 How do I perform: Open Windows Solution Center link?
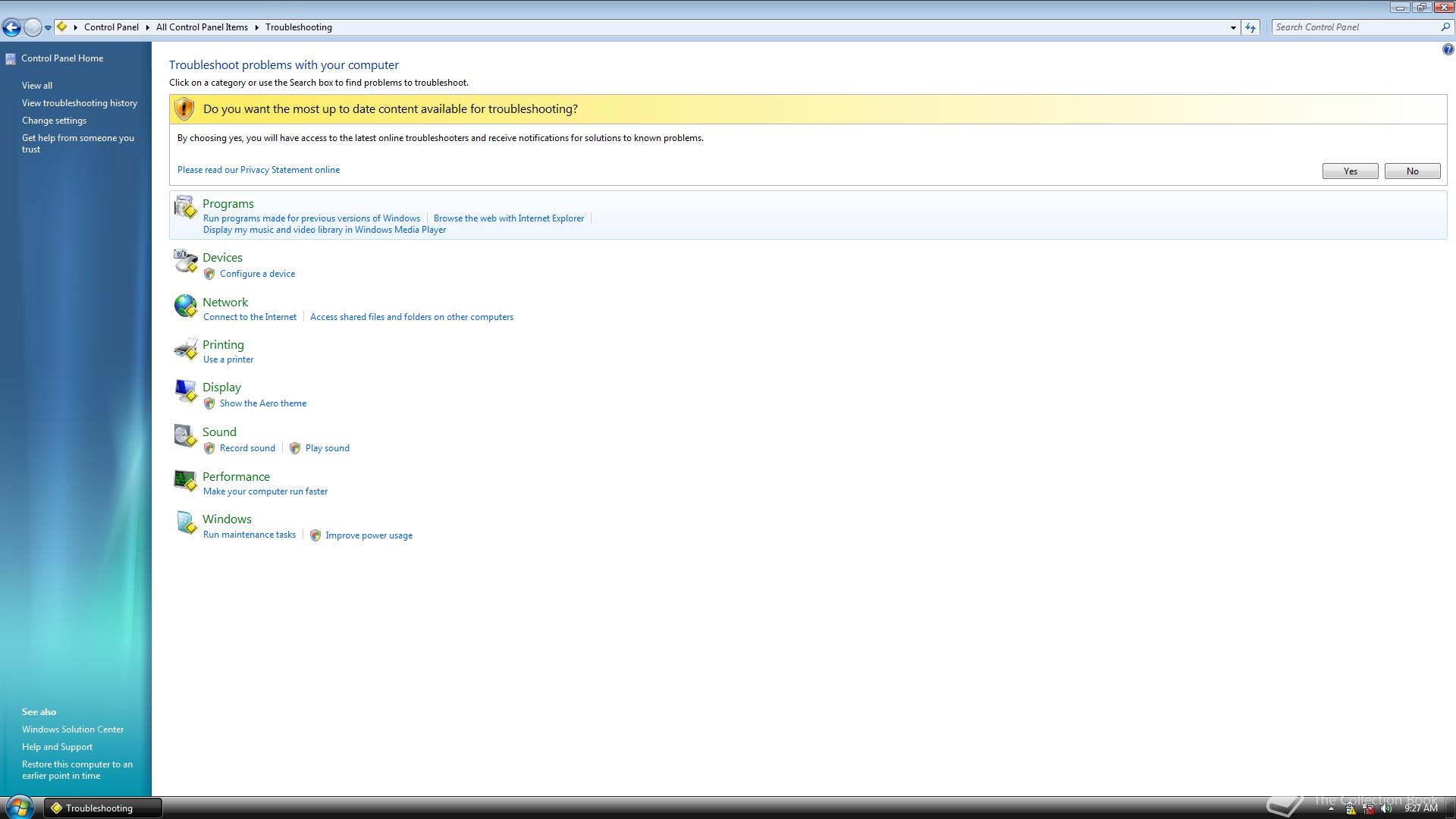73,730
